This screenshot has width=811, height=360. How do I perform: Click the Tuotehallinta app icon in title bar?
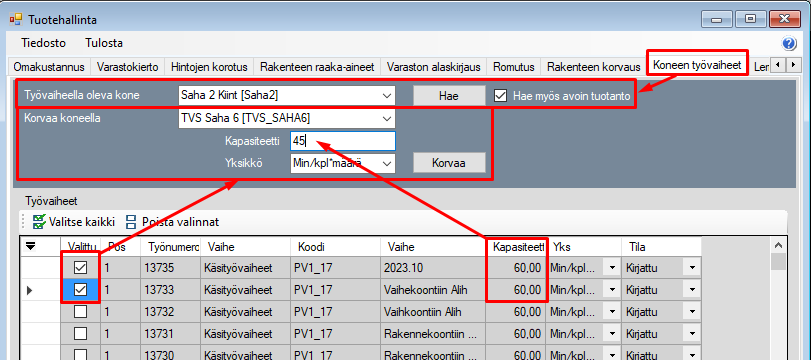tap(16, 20)
